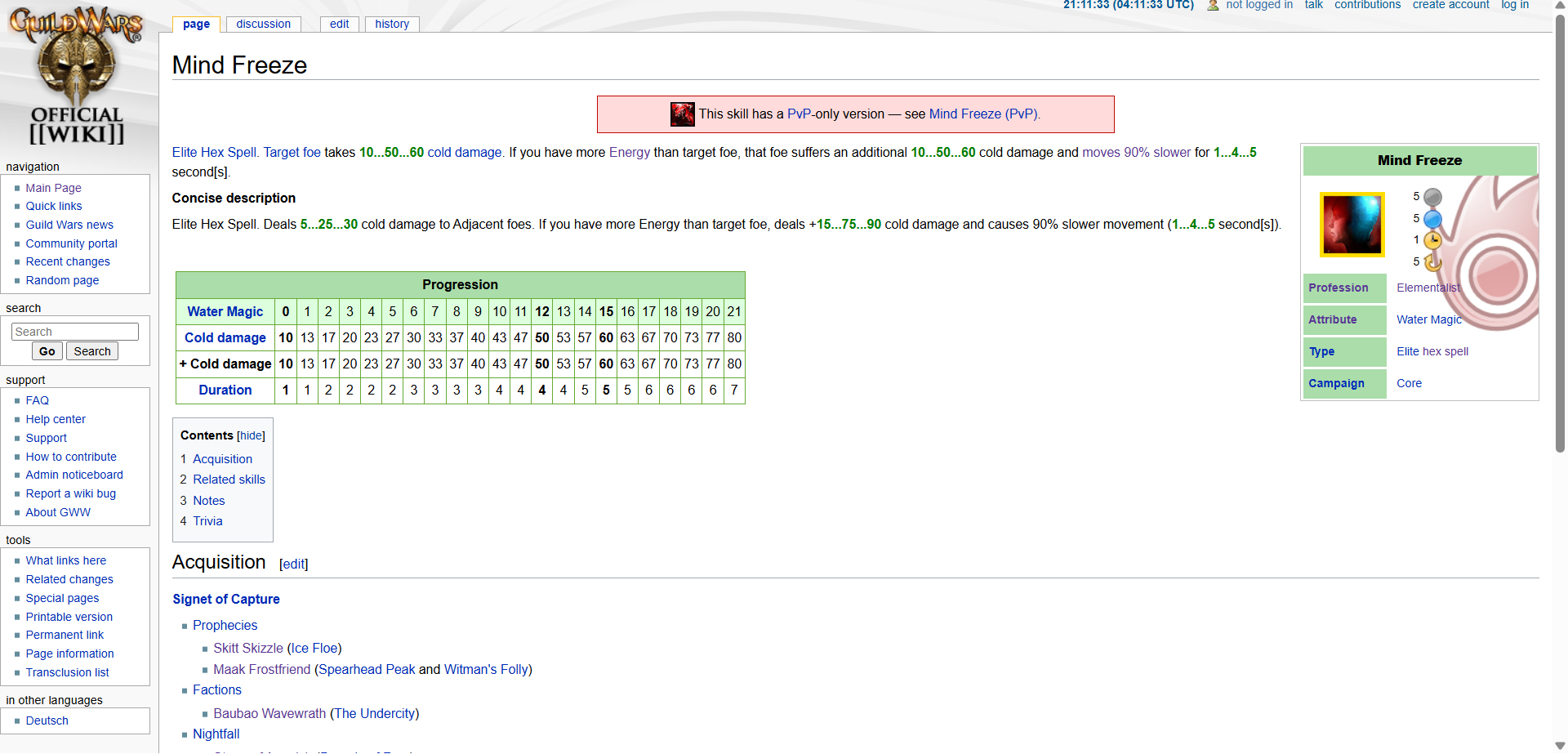The image size is (1568, 754).
Task: Click What links here
Action: pyautogui.click(x=65, y=560)
